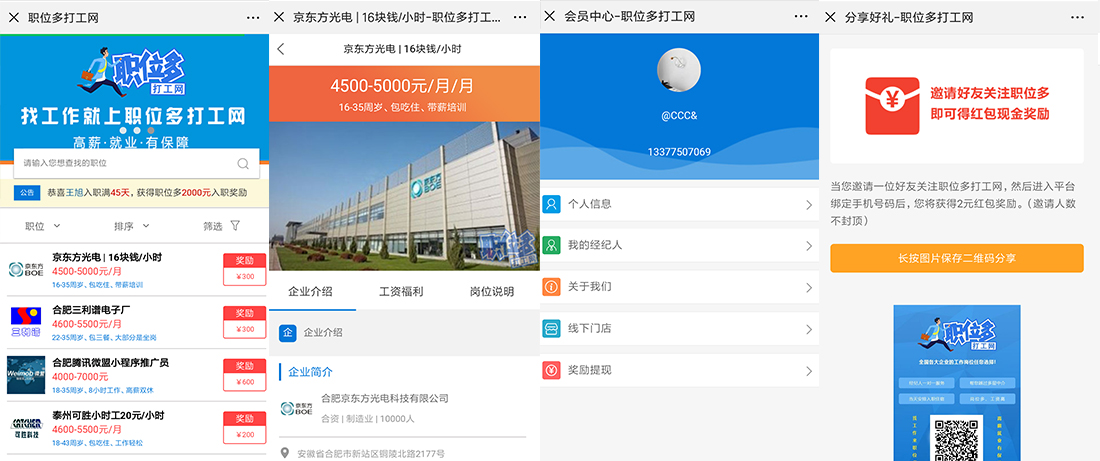Image resolution: width=1100 pixels, height=461 pixels.
Task: Click the green 我的经纪人 icon
Action: [551, 245]
